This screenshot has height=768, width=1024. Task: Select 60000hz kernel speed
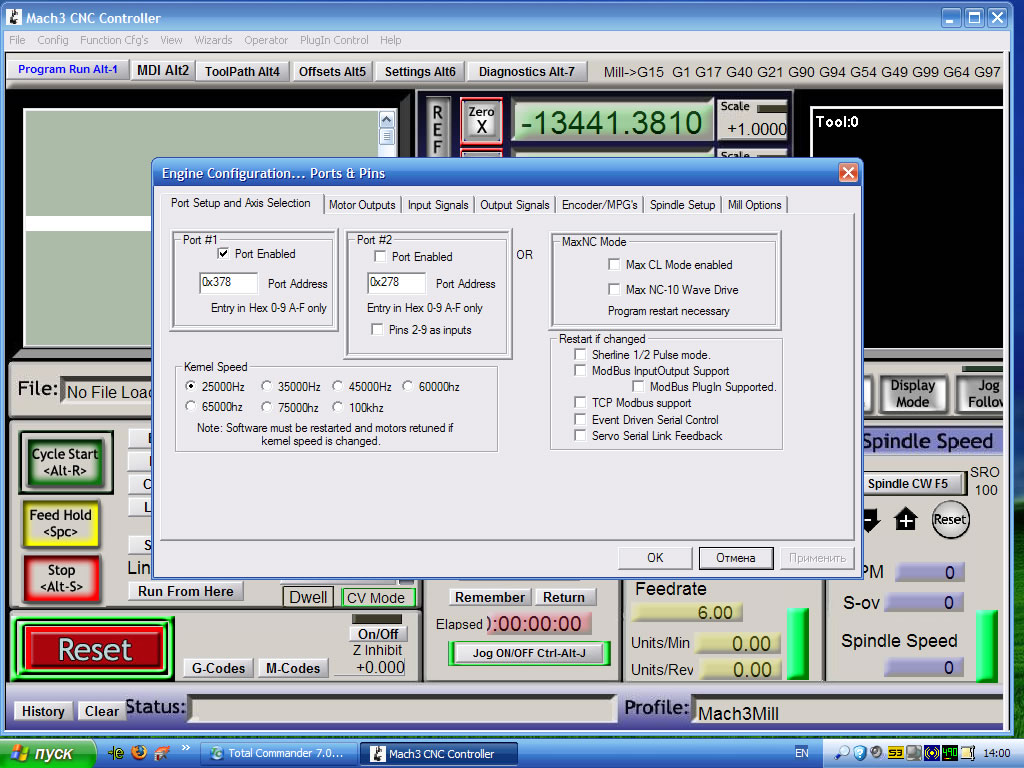(x=408, y=386)
